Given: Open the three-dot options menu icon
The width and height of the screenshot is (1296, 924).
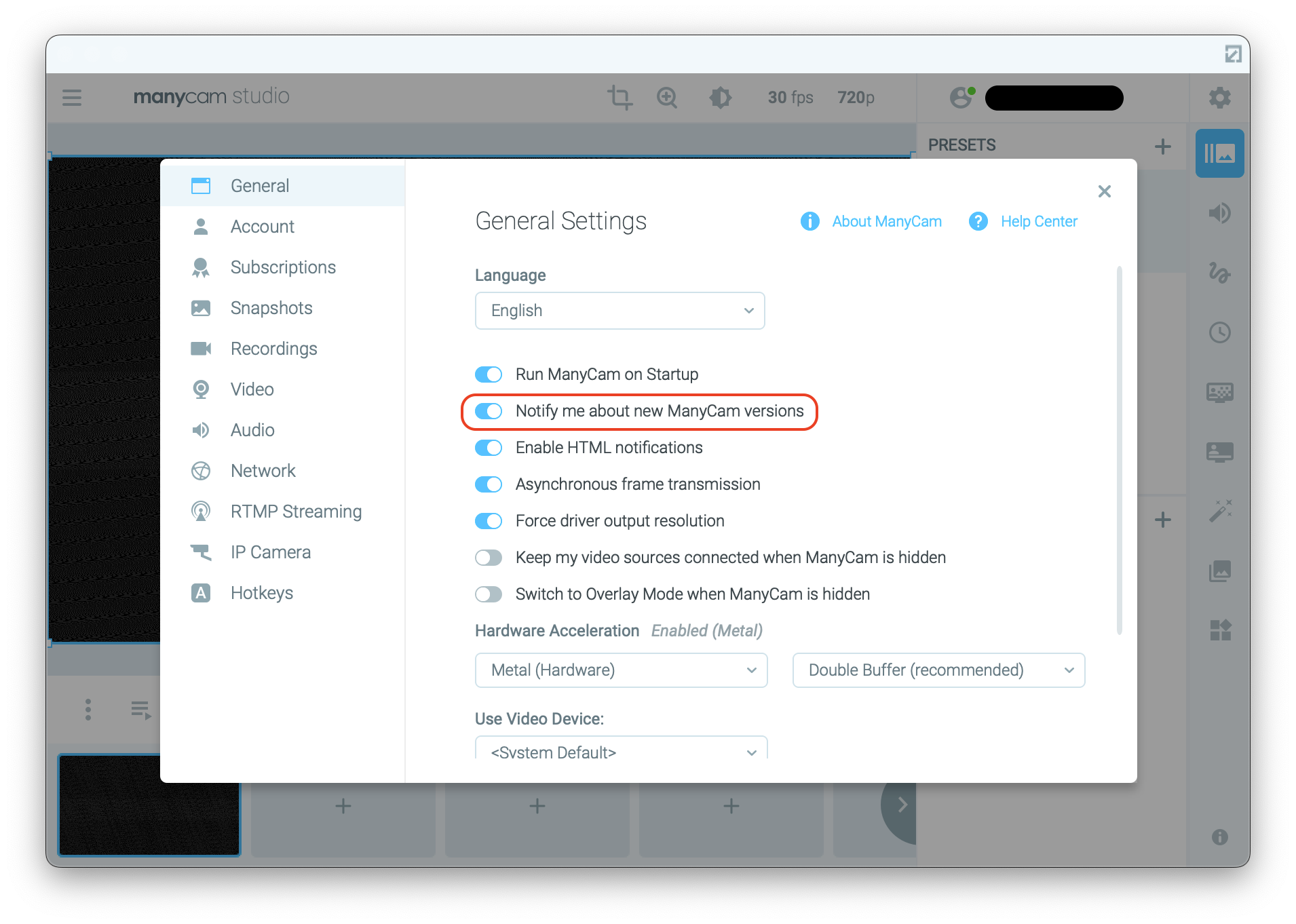Looking at the screenshot, I should [88, 710].
